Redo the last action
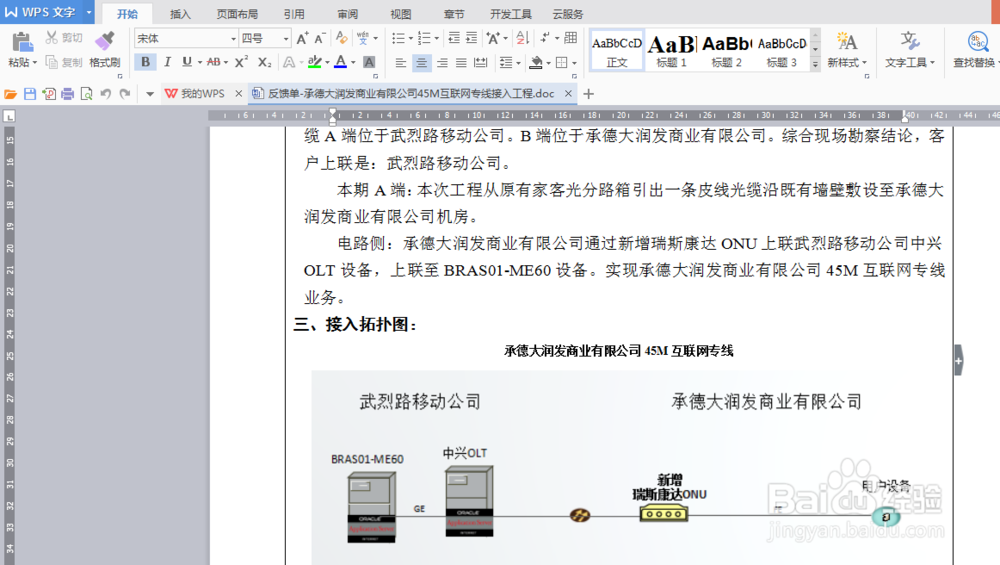This screenshot has height=565, width=1000. pos(125,94)
